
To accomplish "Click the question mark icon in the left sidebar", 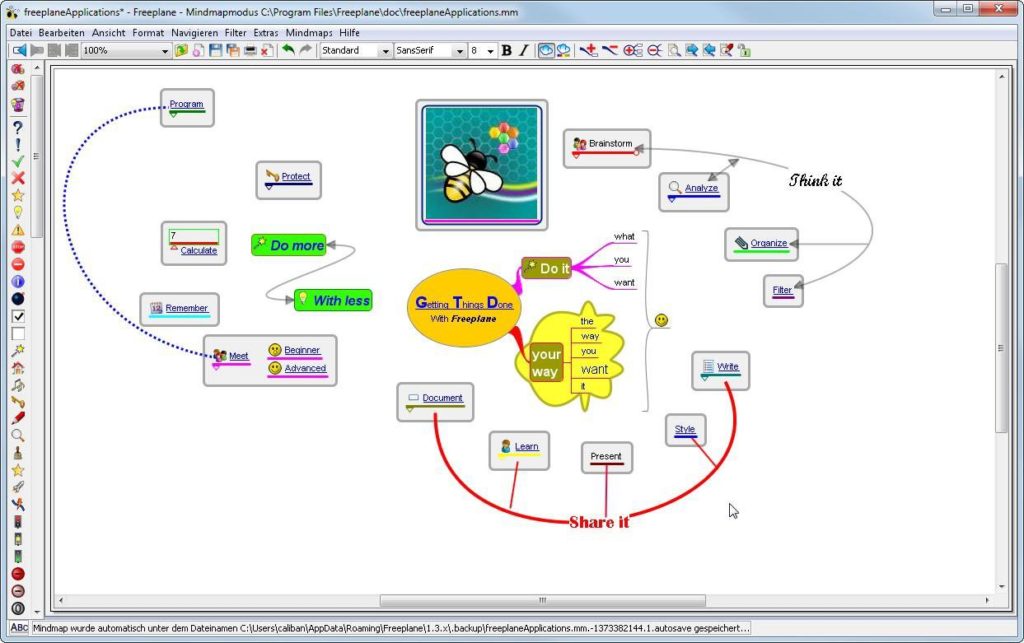I will click(x=18, y=127).
